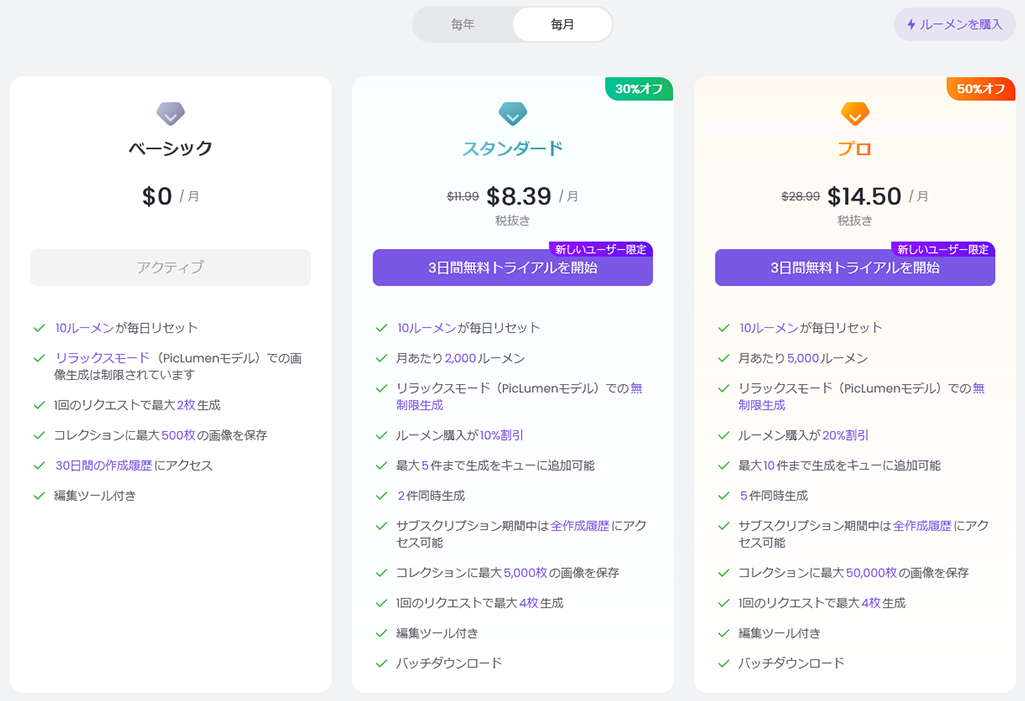This screenshot has width=1025, height=701.
Task: Click the Basic plan gray diamond icon
Action: point(171,114)
